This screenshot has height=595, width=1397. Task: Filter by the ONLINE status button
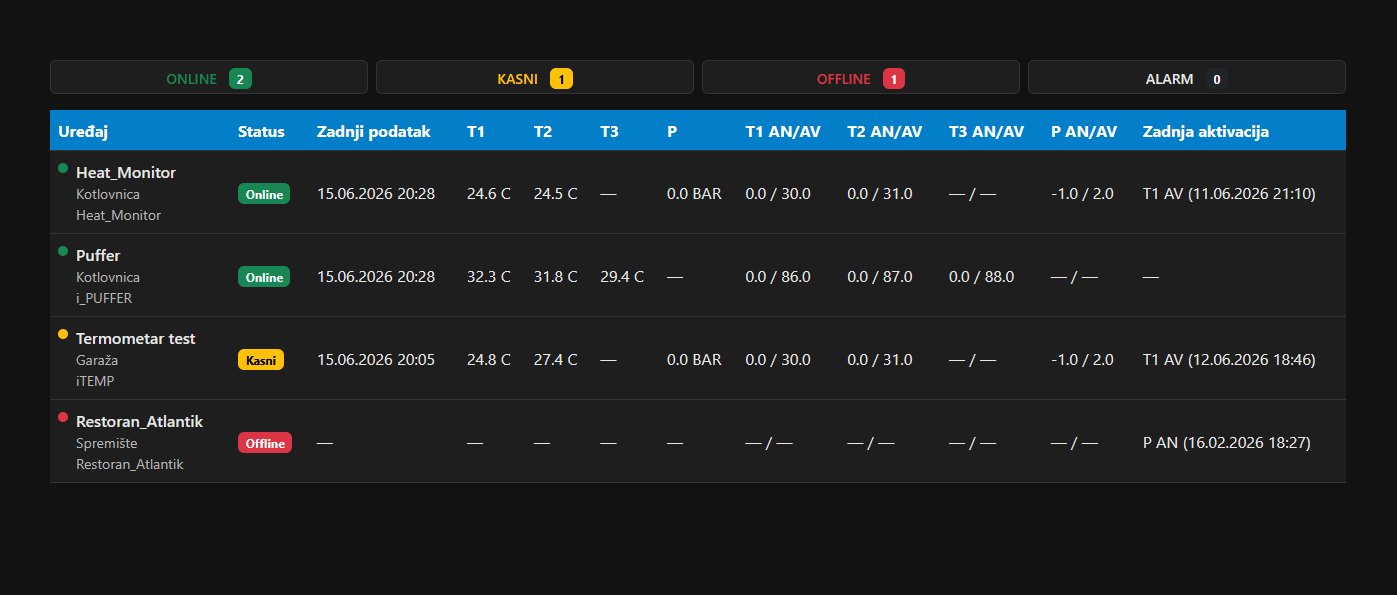point(209,78)
